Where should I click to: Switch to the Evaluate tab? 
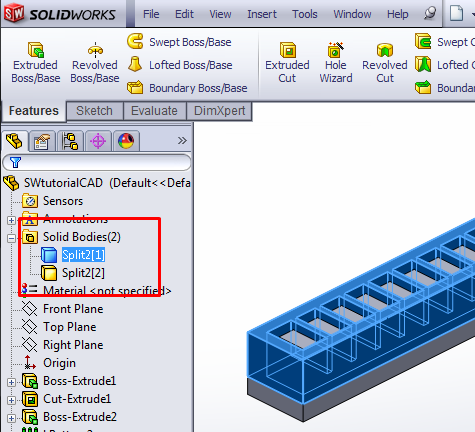pos(154,111)
